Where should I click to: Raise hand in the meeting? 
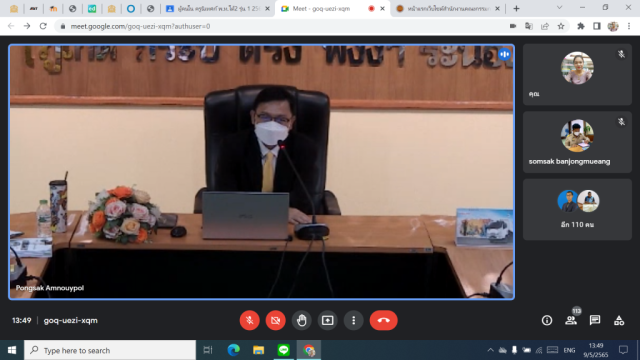pyautogui.click(x=302, y=320)
